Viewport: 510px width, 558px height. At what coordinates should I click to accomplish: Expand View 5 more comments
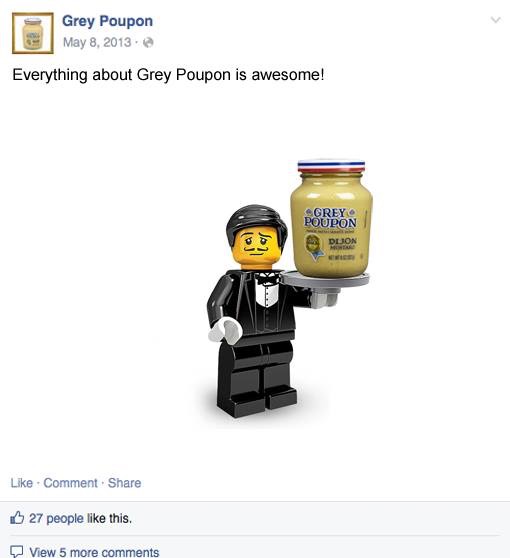click(94, 552)
